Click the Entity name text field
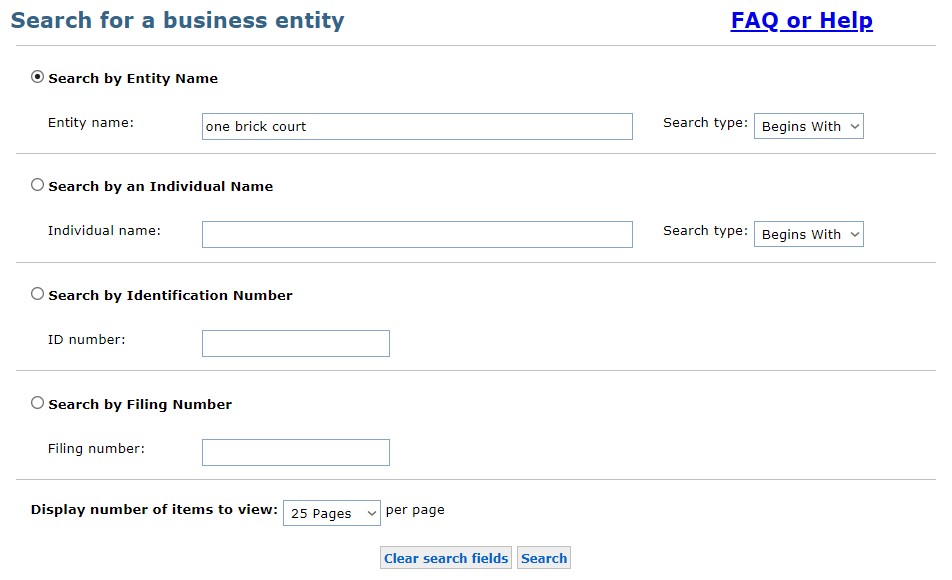 click(417, 126)
